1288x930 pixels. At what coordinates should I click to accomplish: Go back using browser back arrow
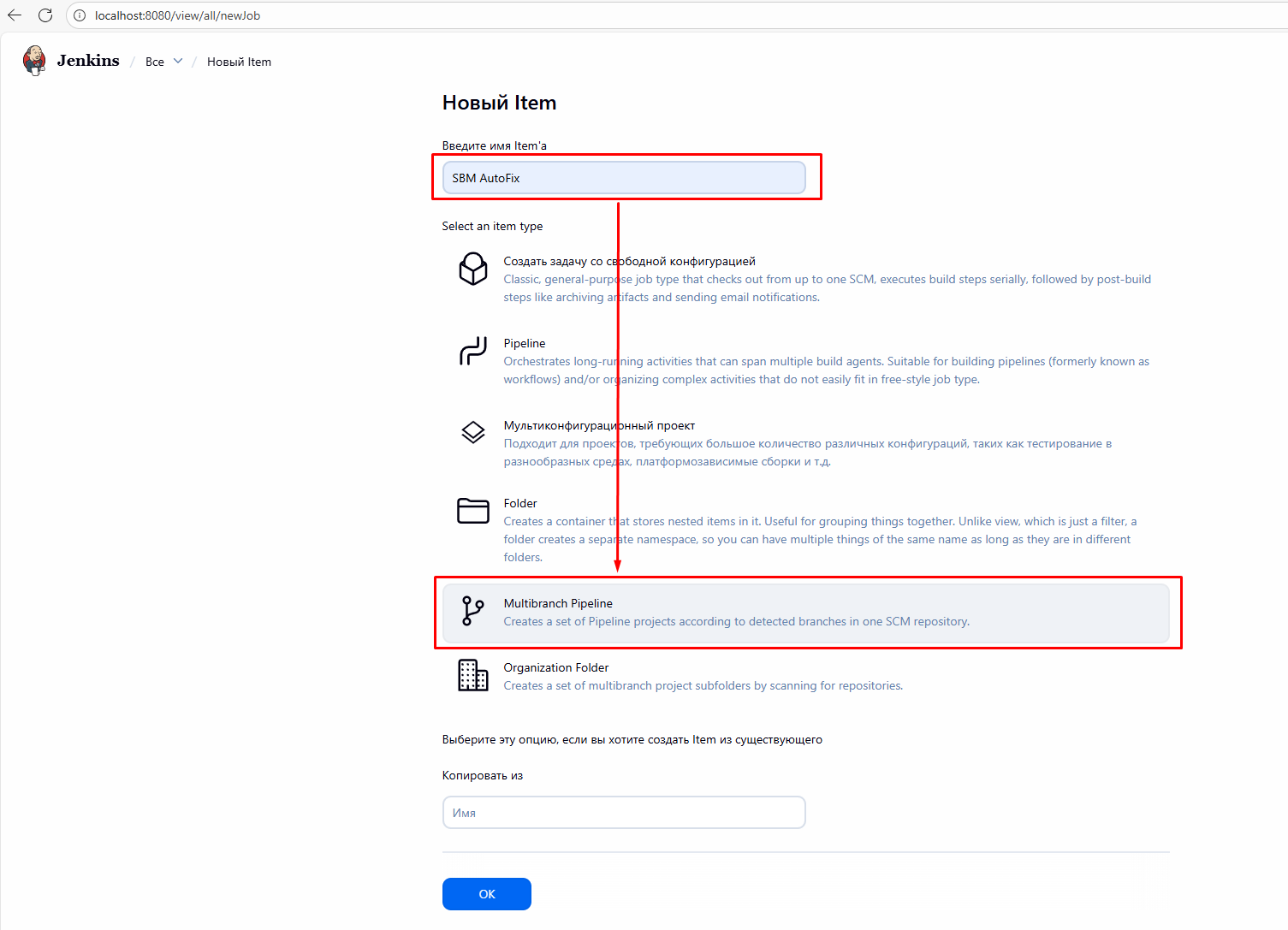(15, 15)
